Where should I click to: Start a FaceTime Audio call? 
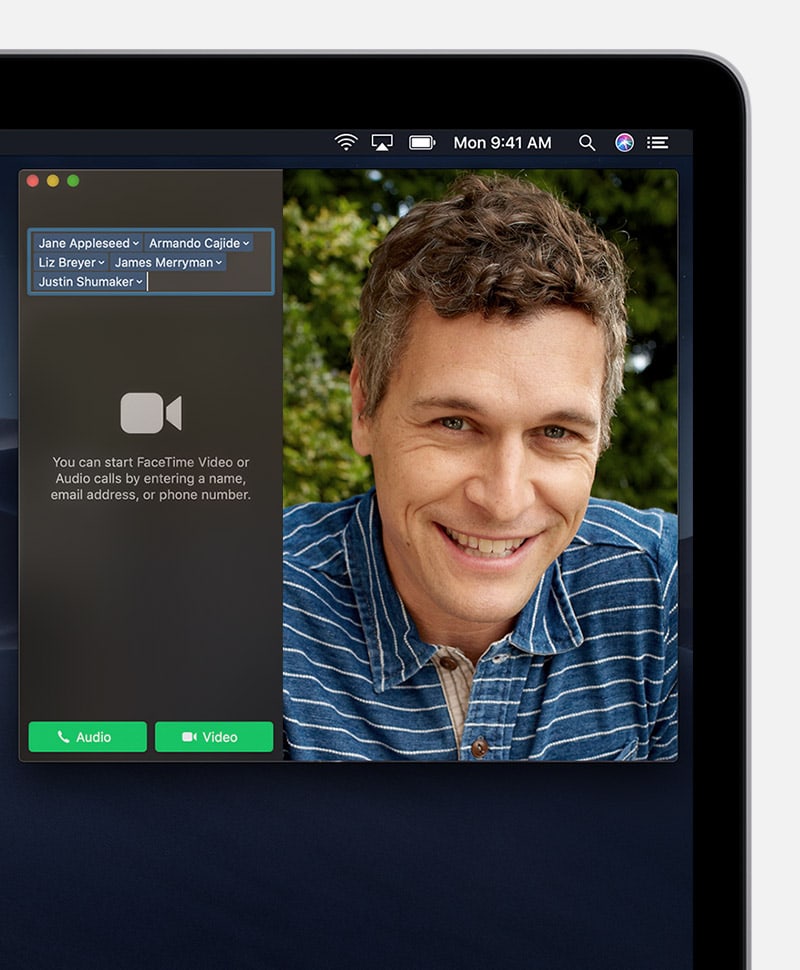click(x=87, y=737)
